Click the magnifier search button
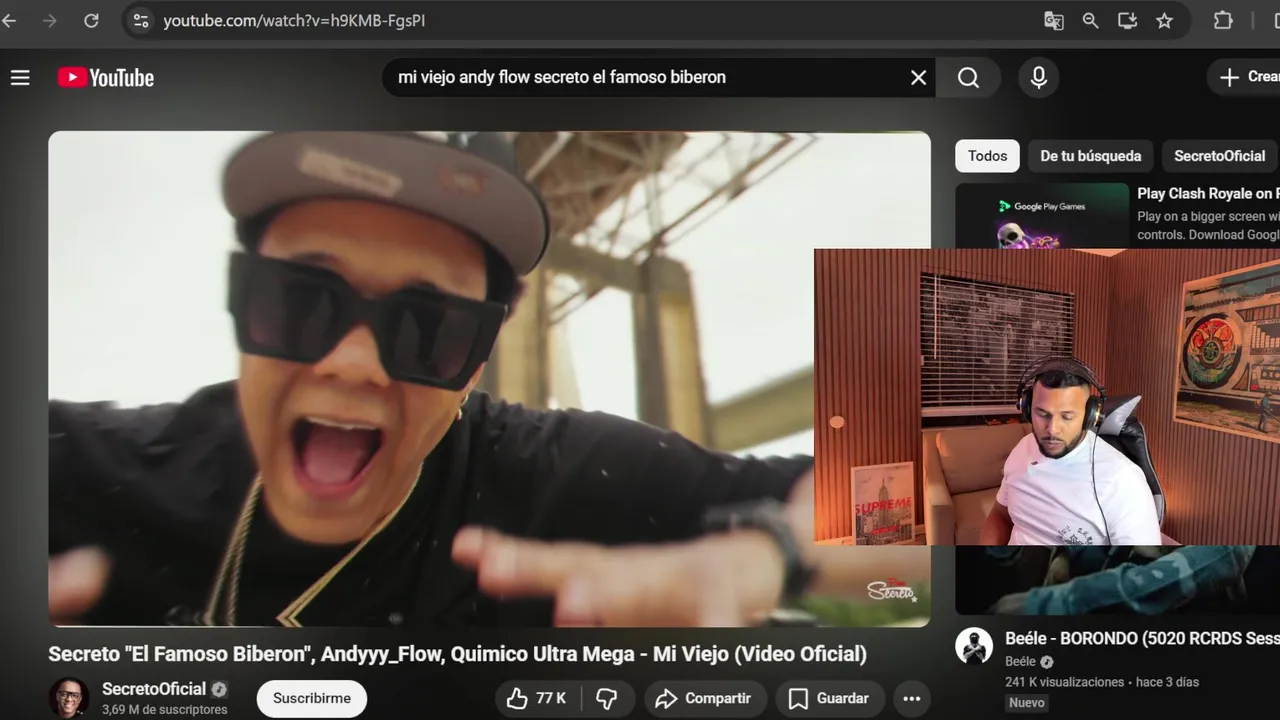This screenshot has width=1280, height=720. point(968,78)
